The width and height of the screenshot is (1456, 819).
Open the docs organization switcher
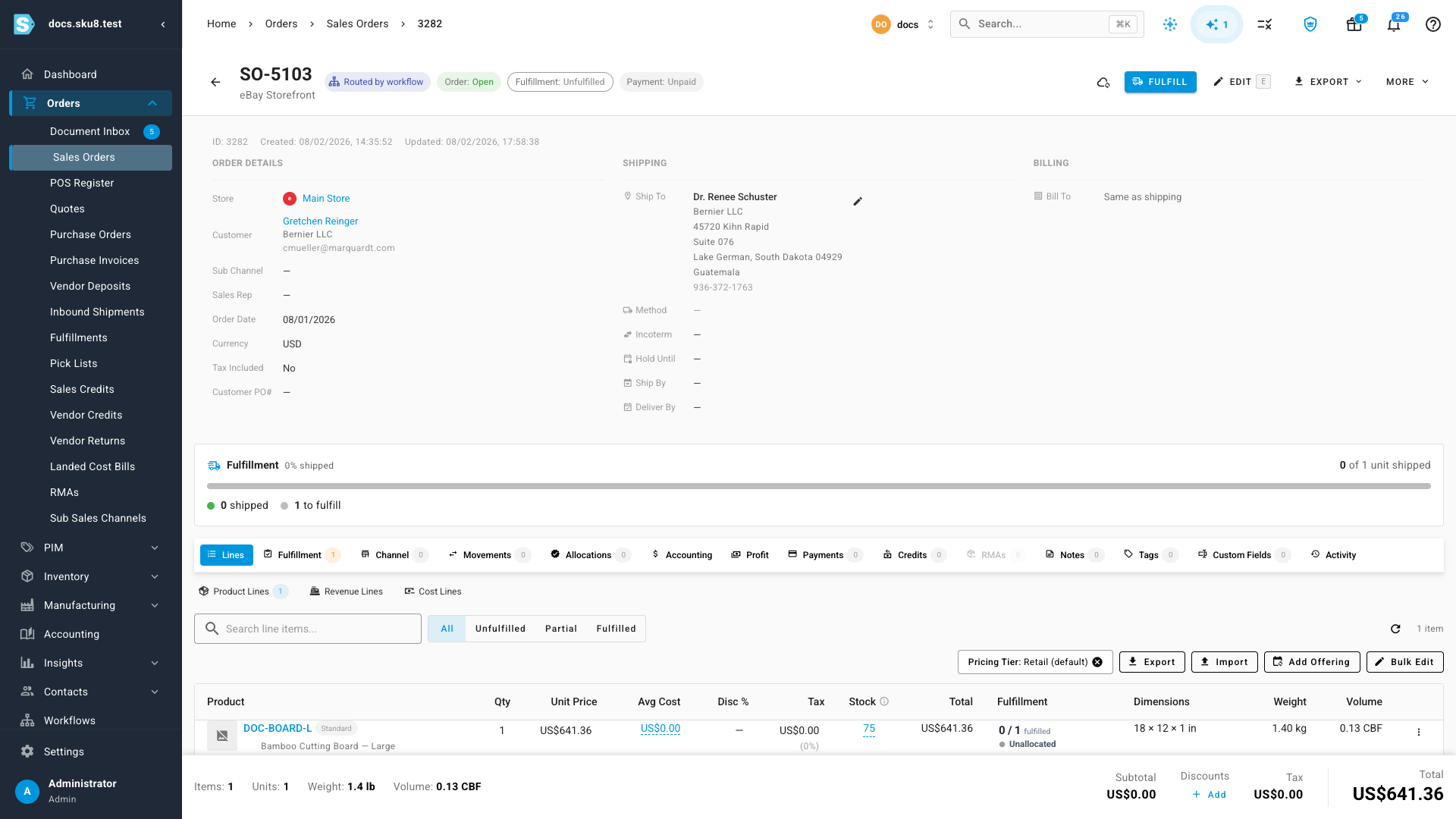[904, 24]
